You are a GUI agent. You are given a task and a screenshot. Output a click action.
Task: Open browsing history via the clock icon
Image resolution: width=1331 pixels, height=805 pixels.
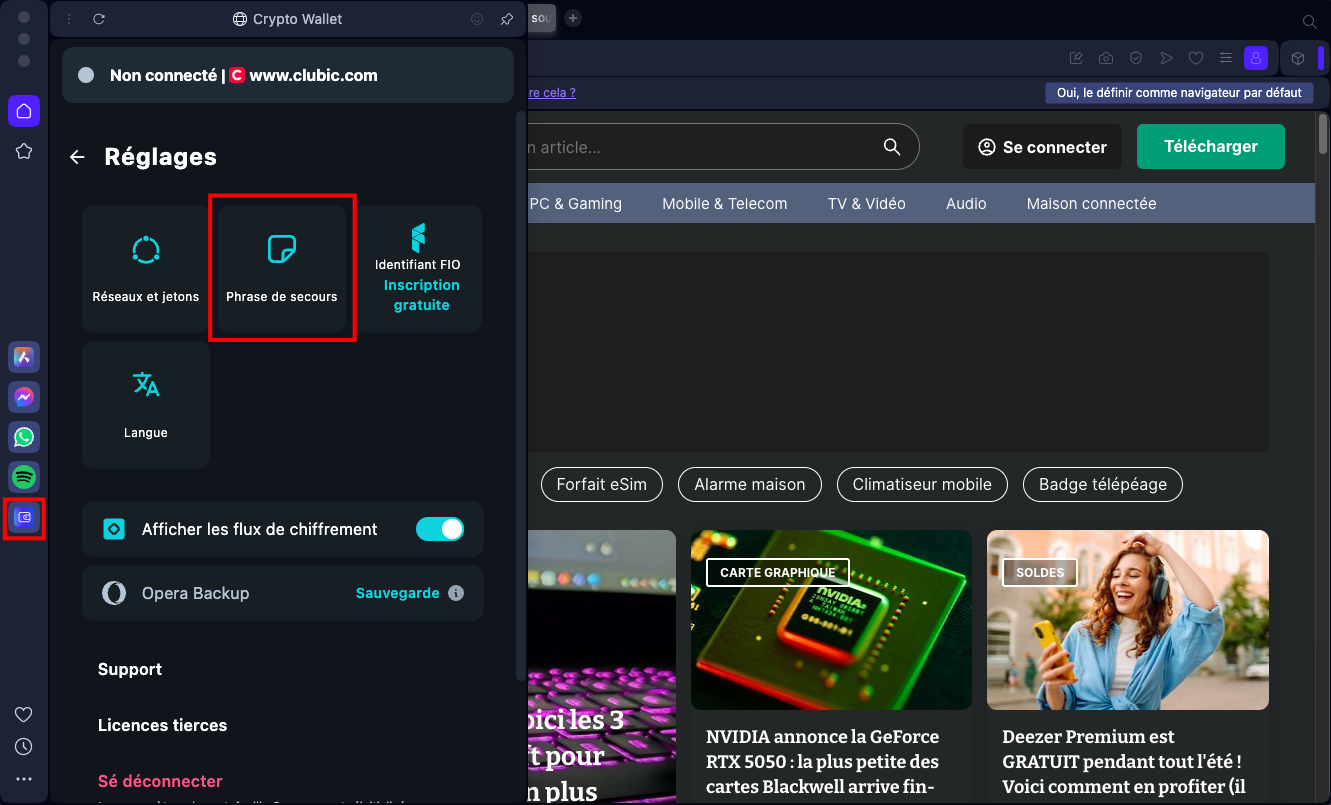[x=23, y=746]
